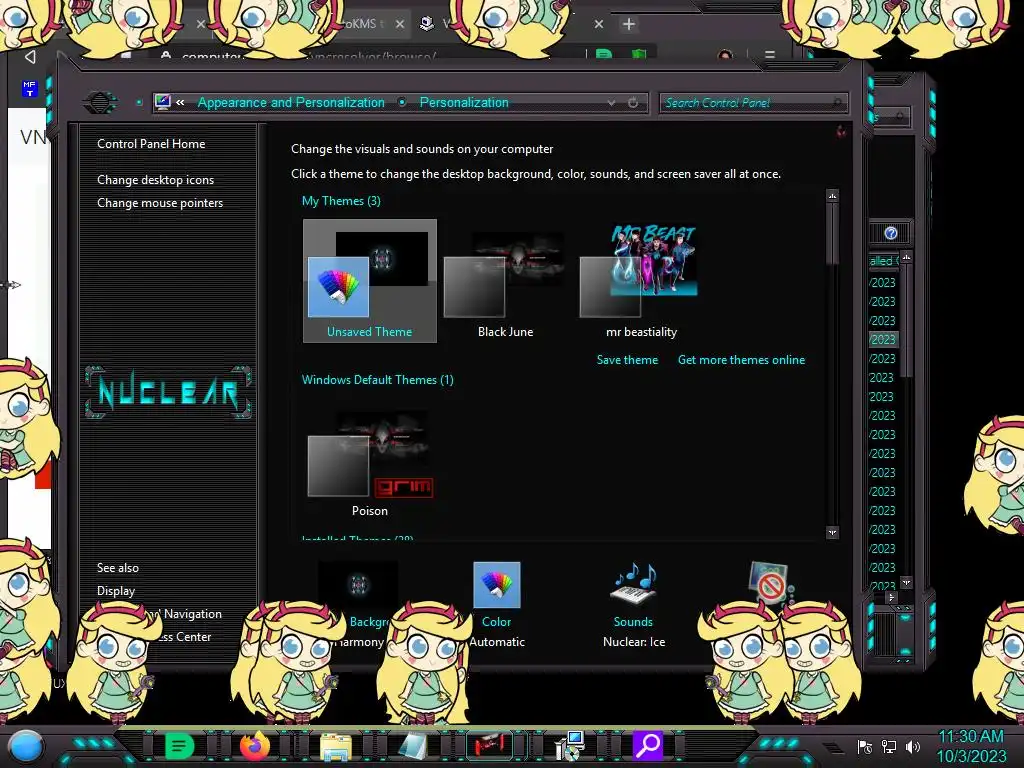Click the Nuclear: Ice sound scheme text
Screen dimensions: 1024x768
click(633, 642)
